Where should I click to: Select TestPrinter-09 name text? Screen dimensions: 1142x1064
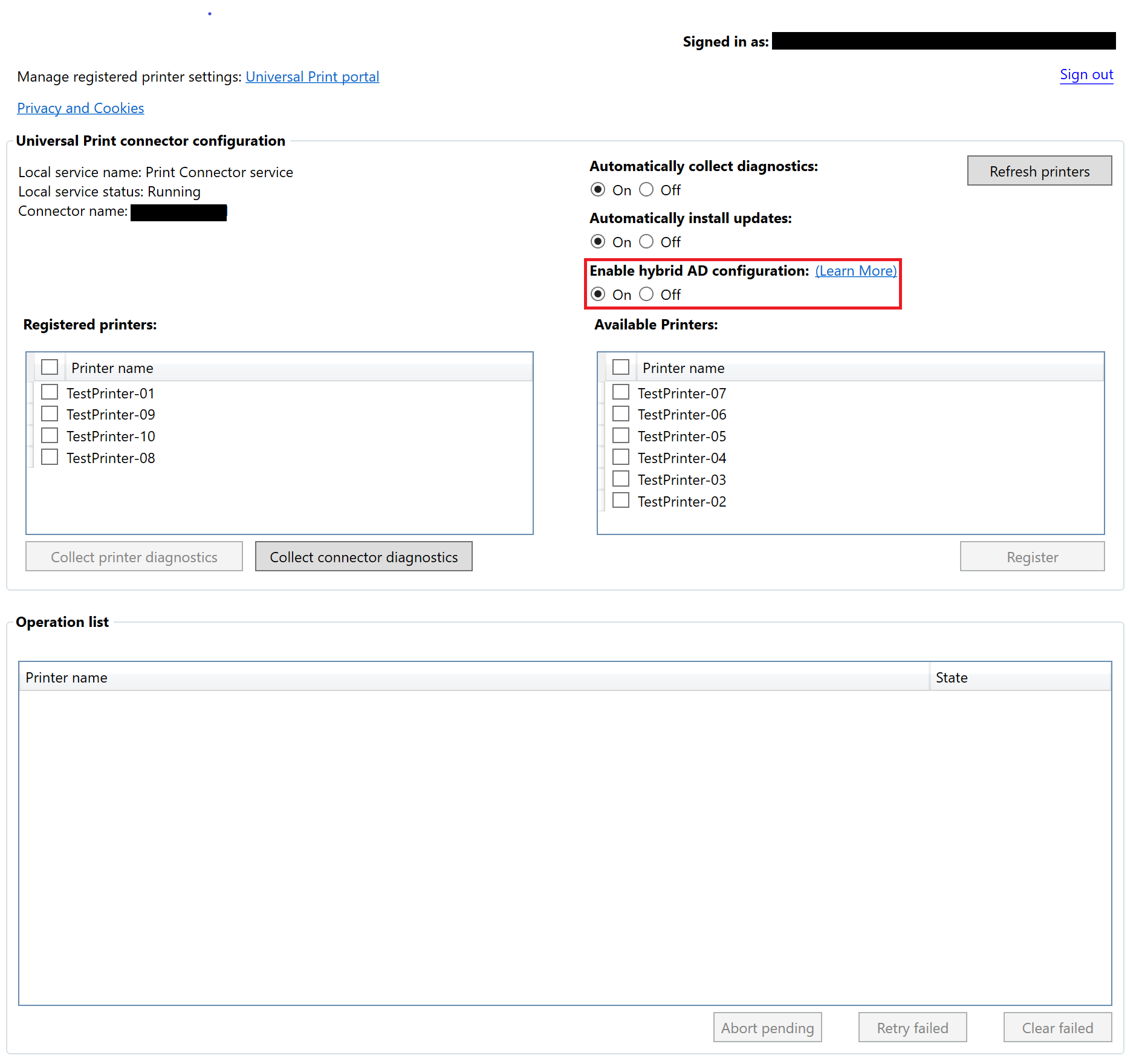(111, 415)
